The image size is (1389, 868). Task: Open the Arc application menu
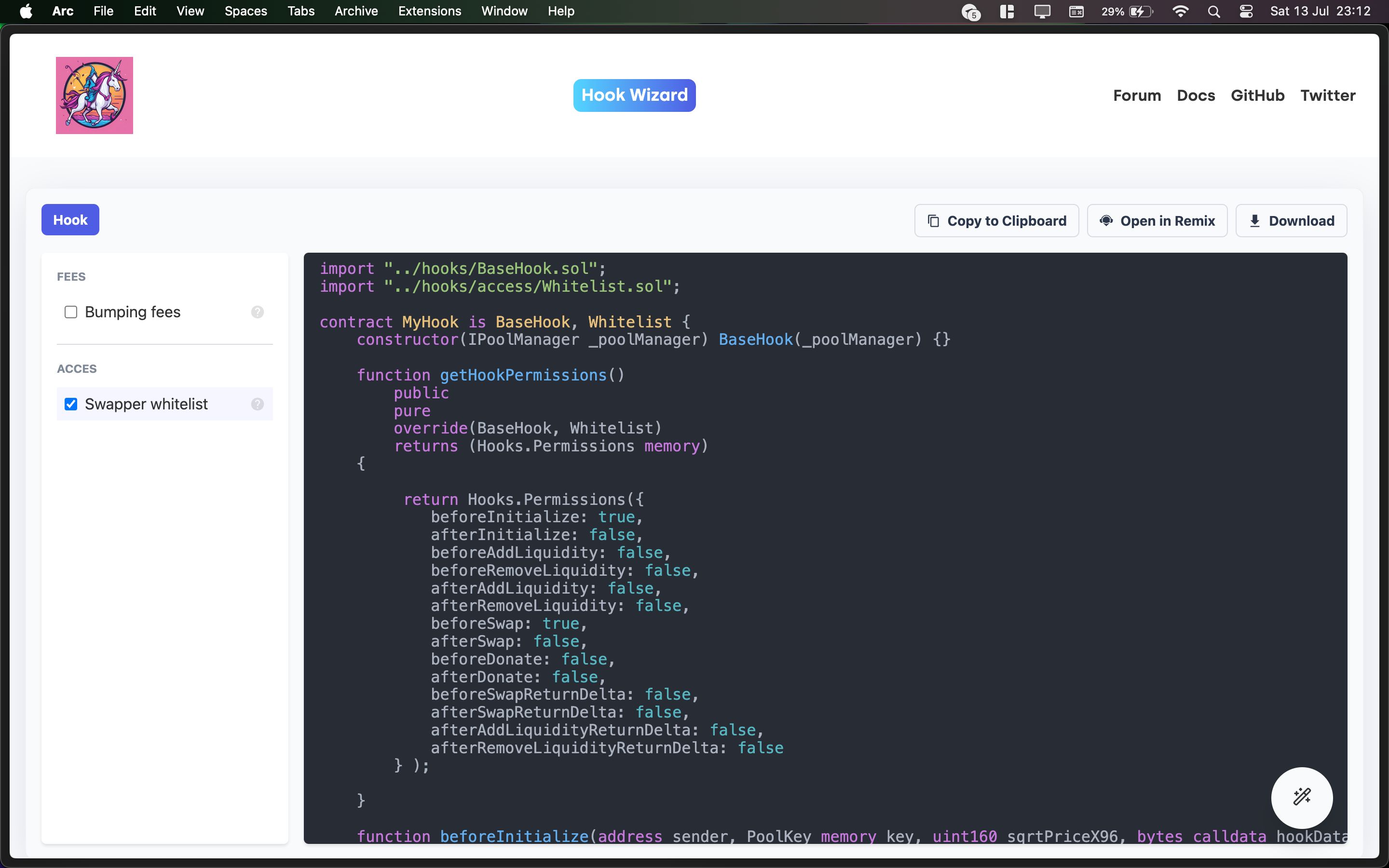coord(63,12)
